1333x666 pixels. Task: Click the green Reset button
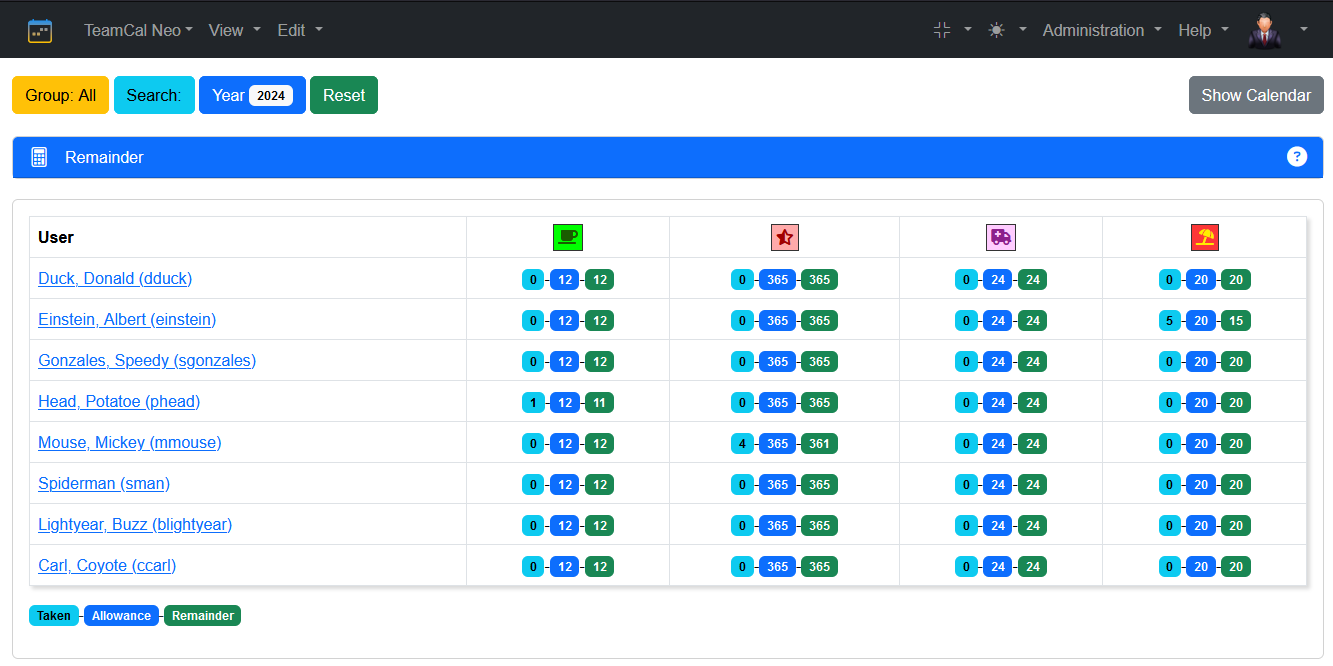pyautogui.click(x=343, y=95)
